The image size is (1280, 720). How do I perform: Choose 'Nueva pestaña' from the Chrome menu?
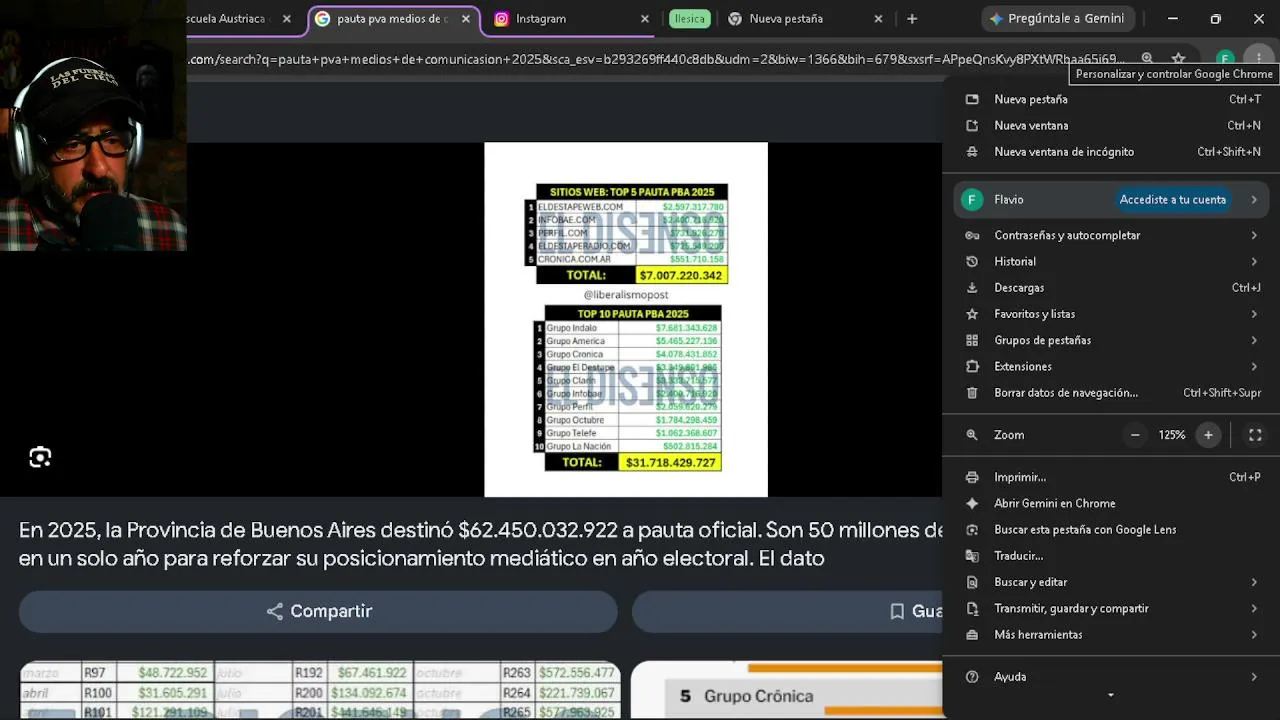(1111, 99)
